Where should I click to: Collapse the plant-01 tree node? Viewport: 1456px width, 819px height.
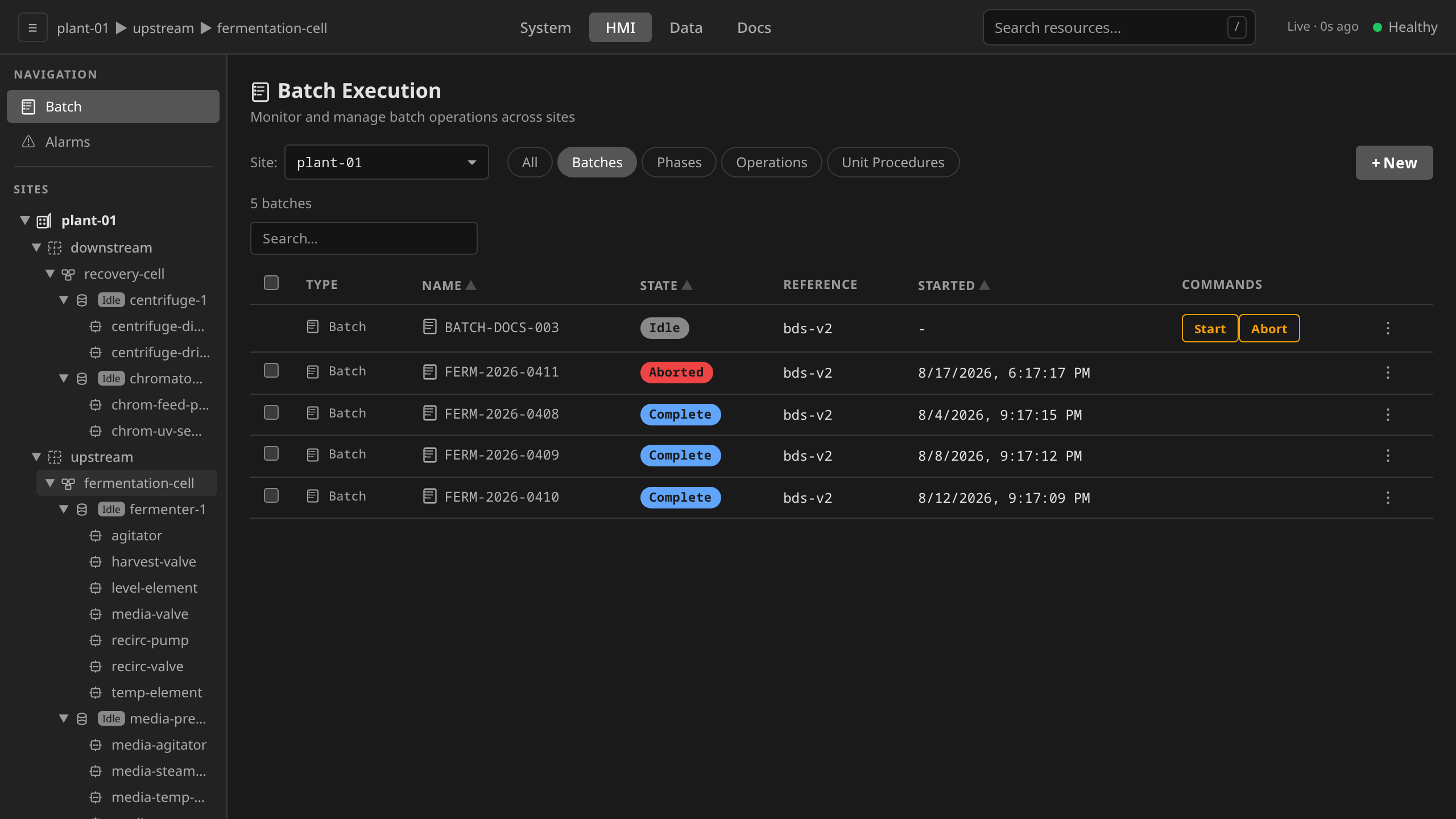point(25,220)
